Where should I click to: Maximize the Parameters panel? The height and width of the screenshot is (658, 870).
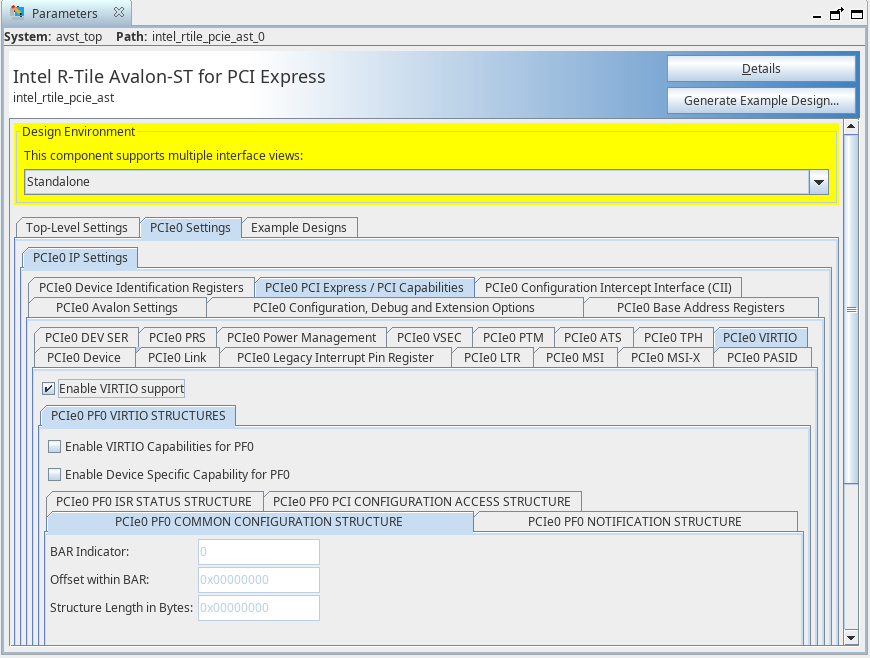pos(857,14)
